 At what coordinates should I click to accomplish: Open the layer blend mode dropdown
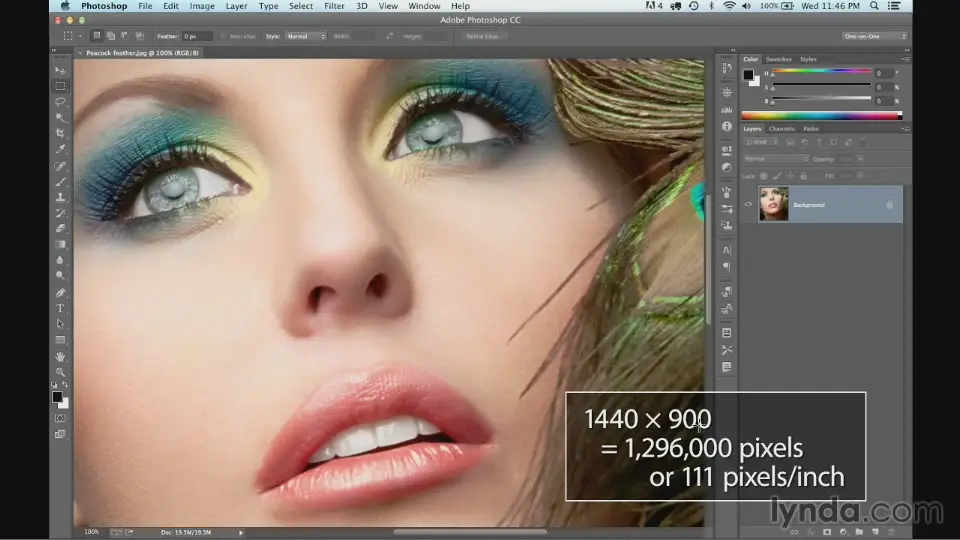(775, 158)
